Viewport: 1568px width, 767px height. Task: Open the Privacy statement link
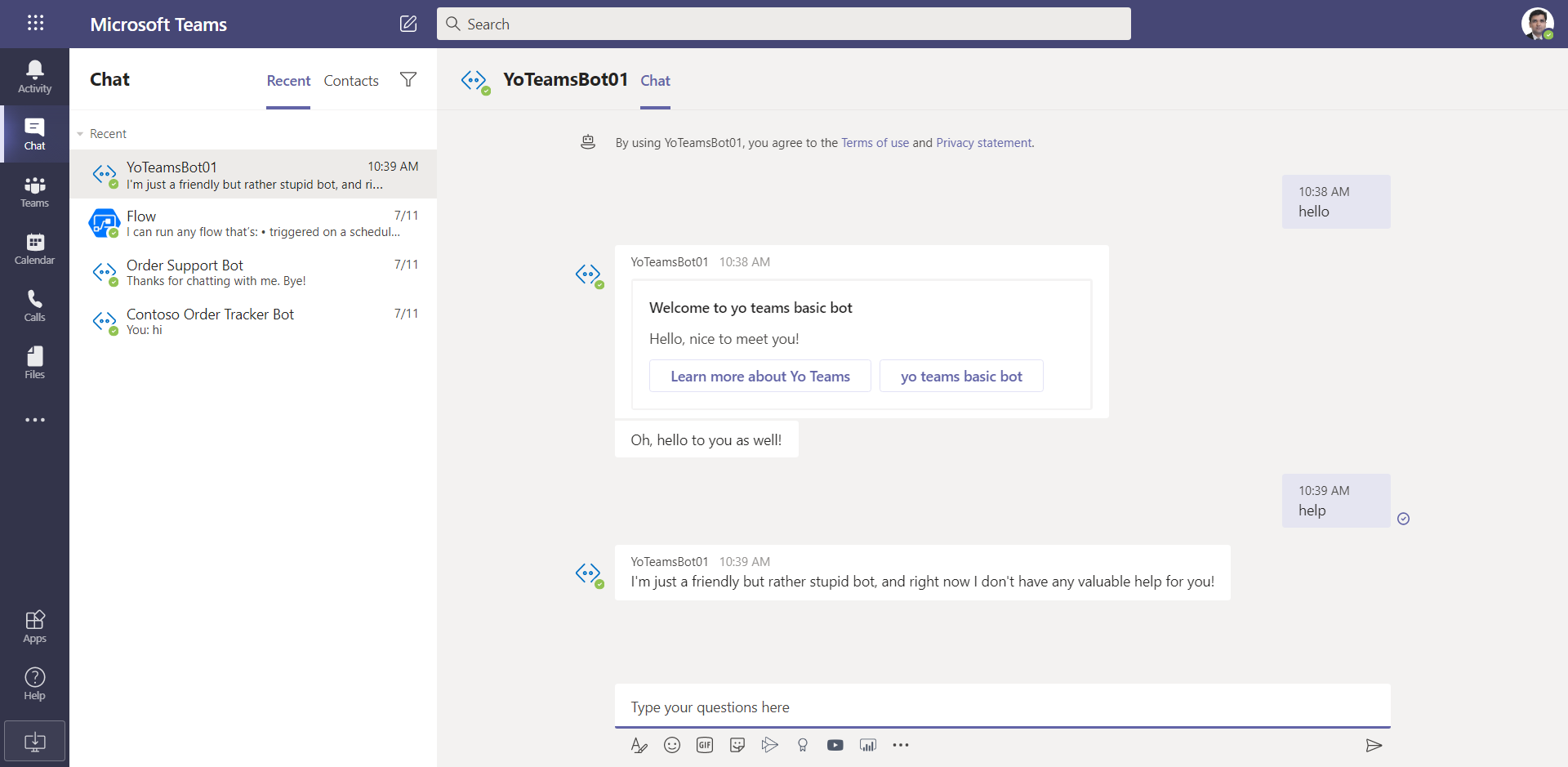coord(984,143)
